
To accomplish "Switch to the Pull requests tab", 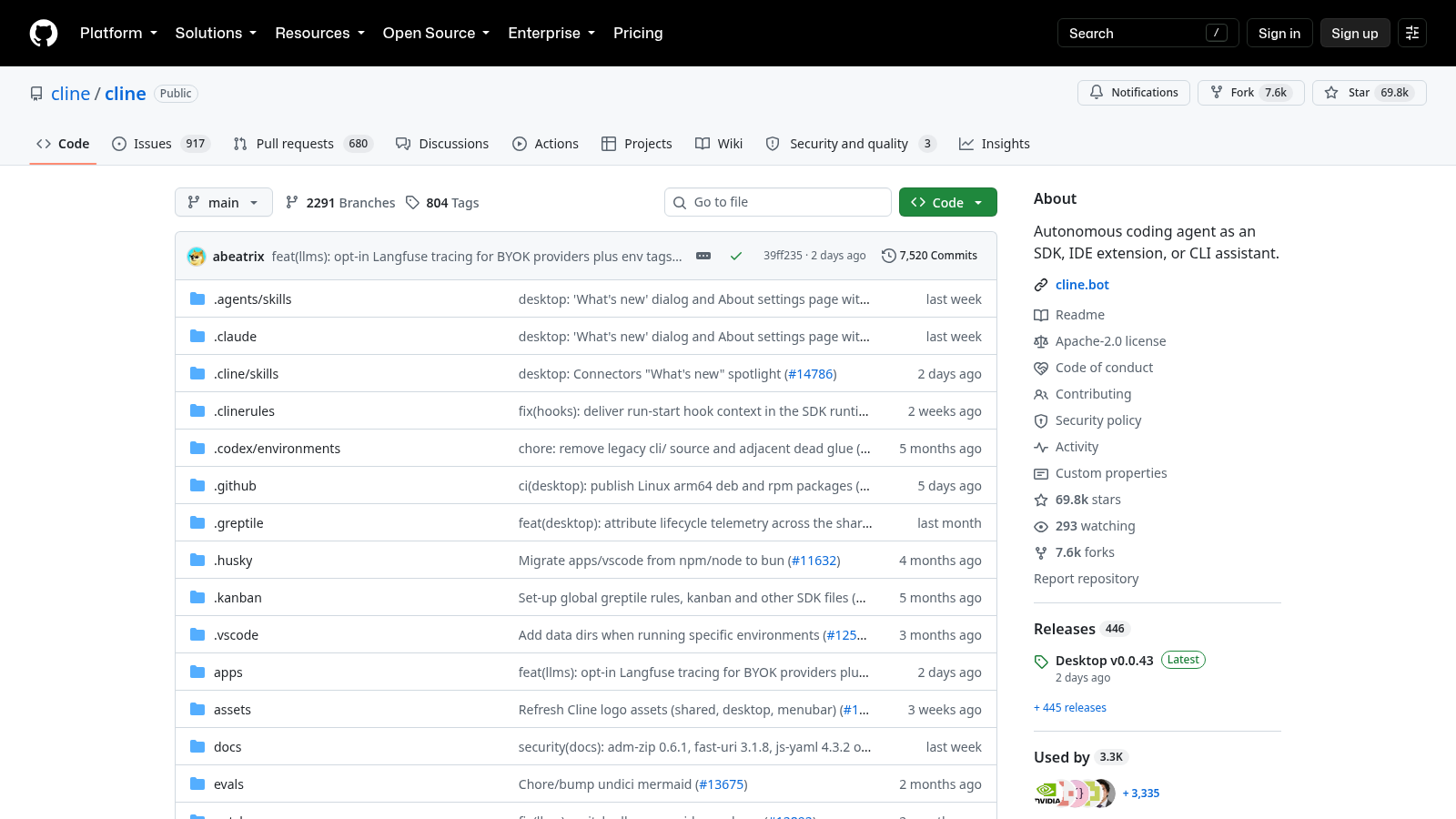I will pos(303,144).
